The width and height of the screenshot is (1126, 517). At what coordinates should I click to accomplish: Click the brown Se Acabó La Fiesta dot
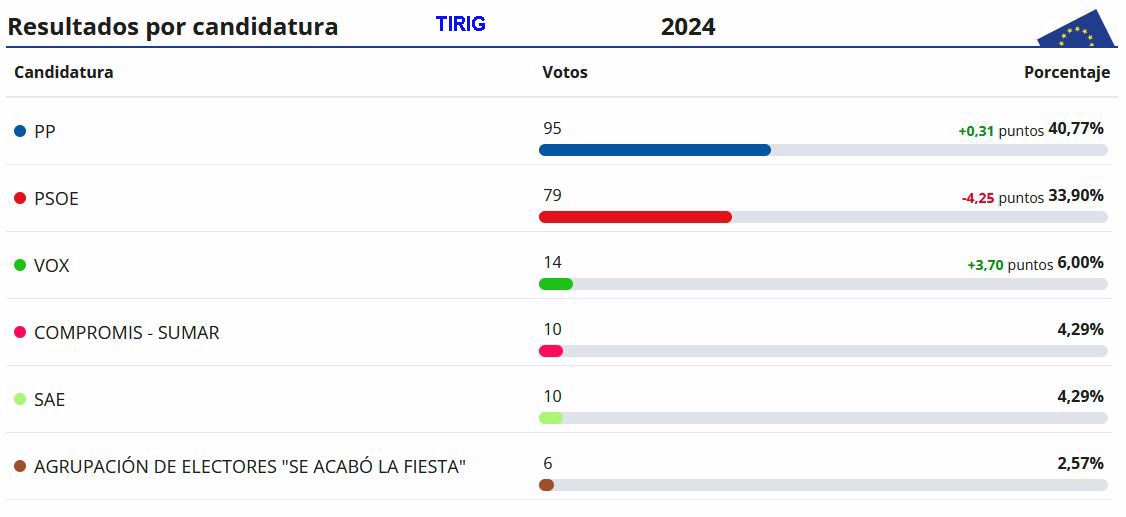coord(20,467)
